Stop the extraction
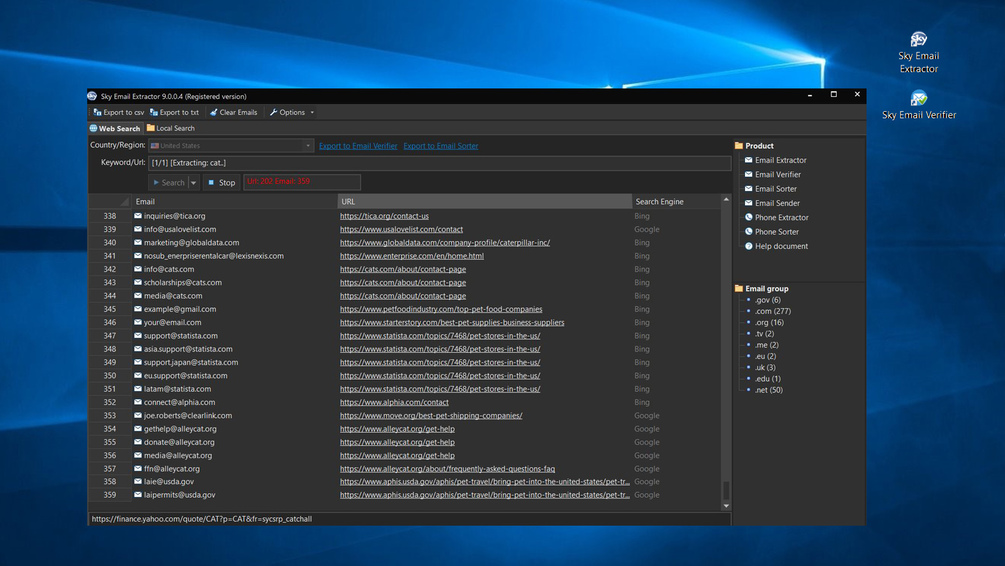The height and width of the screenshot is (566, 1005). [221, 183]
